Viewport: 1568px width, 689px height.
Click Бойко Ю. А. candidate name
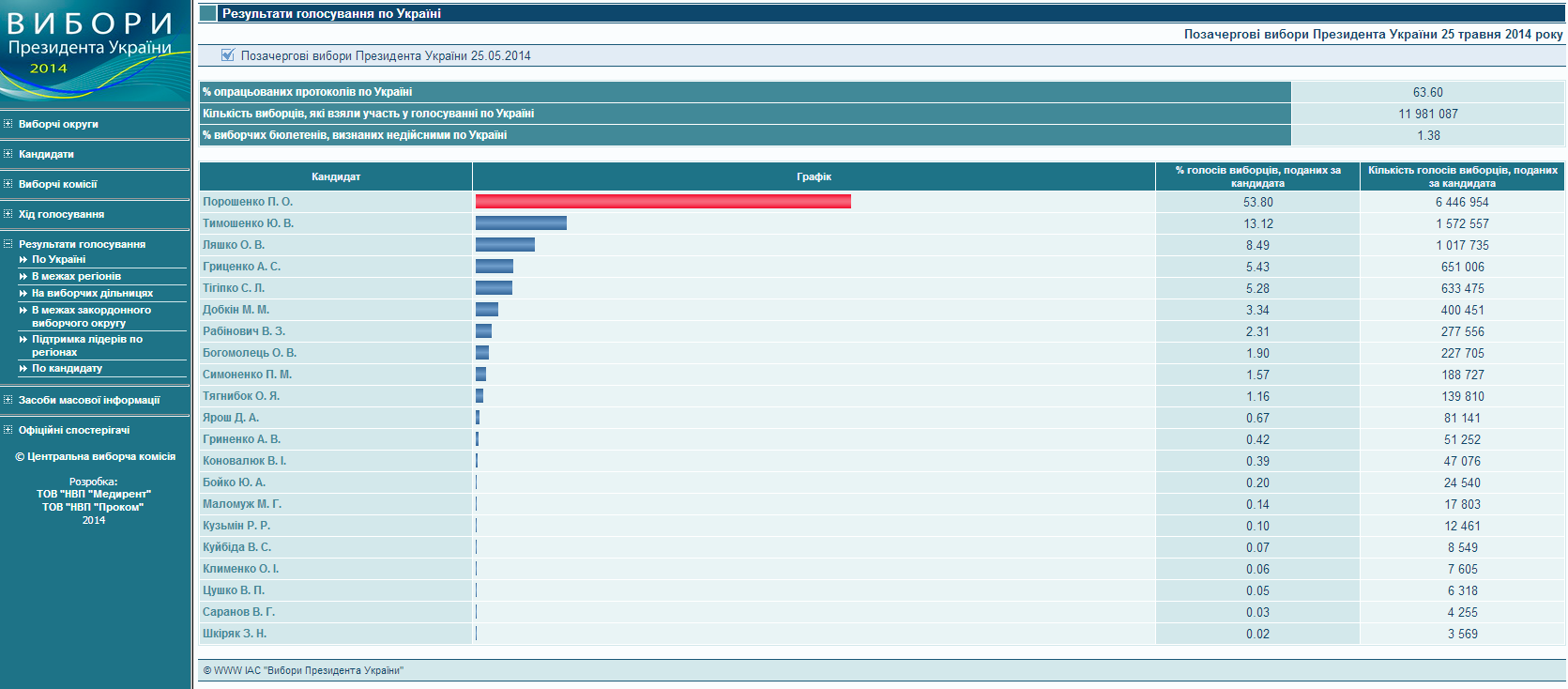pos(234,482)
